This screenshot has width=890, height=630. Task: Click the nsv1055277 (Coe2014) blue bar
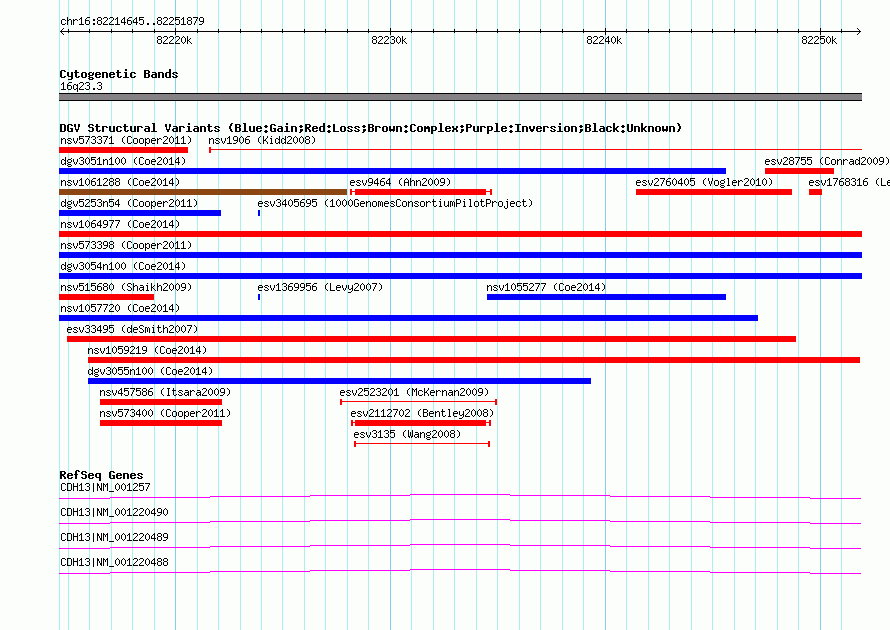pyautogui.click(x=606, y=297)
